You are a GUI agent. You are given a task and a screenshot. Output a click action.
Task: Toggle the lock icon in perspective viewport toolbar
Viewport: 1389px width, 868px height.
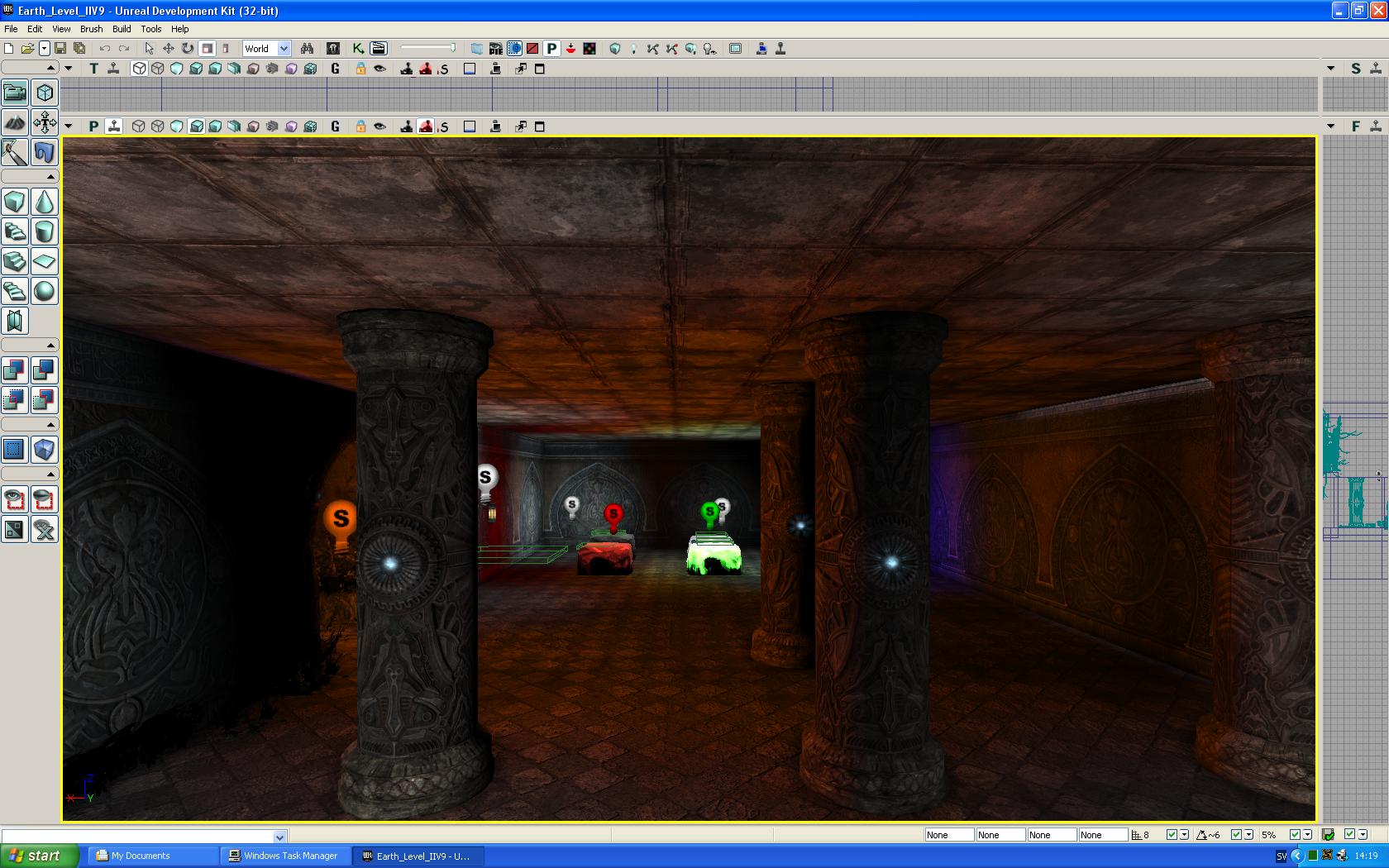360,126
